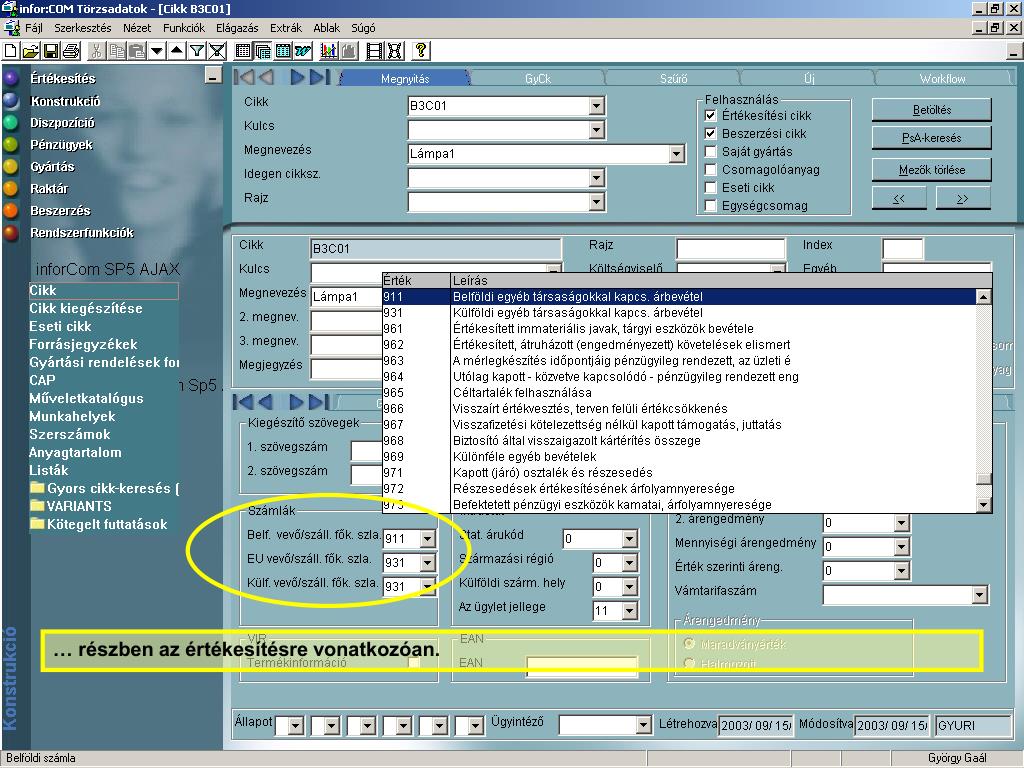
Task: Click the Filter funnel toolbar icon
Action: click(x=197, y=51)
